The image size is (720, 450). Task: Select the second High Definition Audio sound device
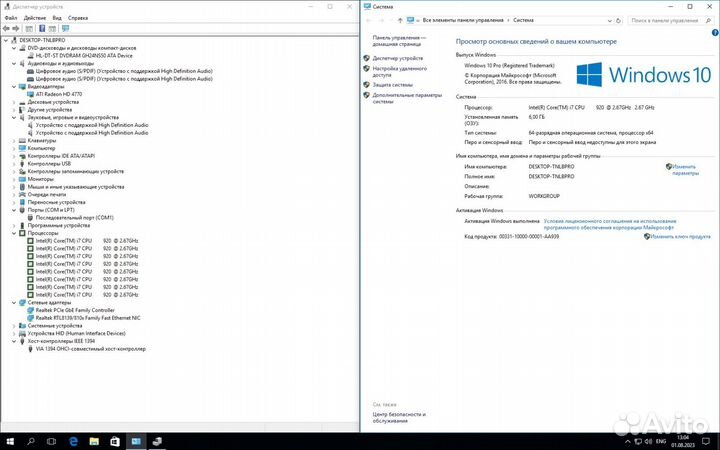[x=92, y=133]
